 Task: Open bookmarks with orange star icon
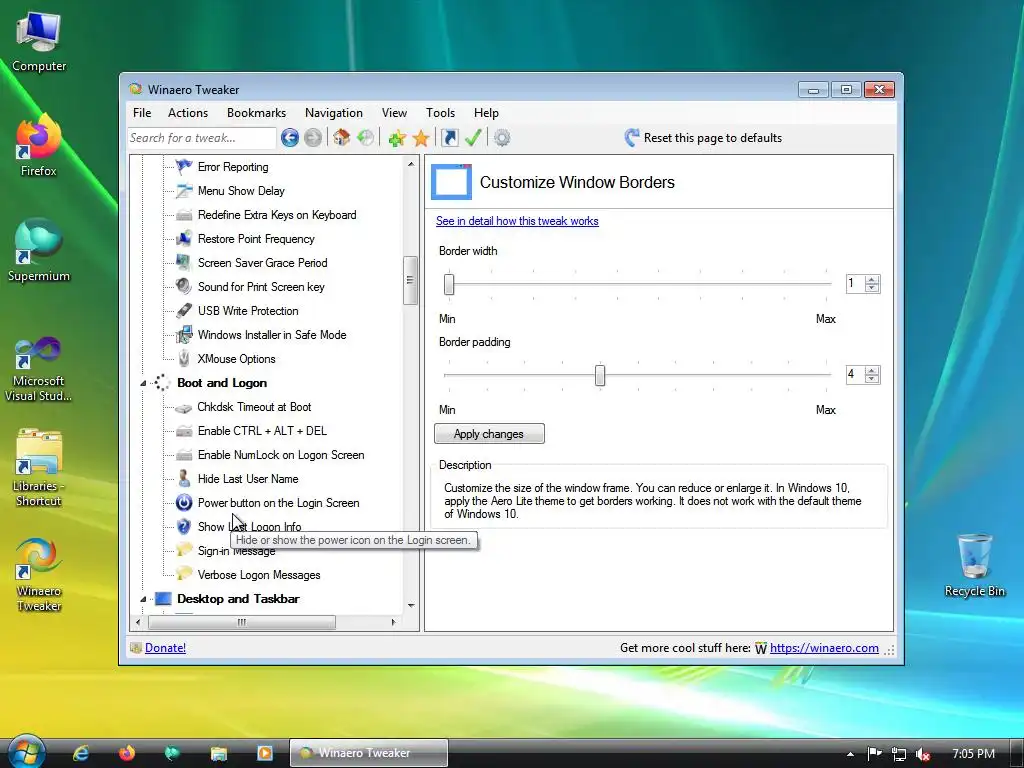click(421, 138)
